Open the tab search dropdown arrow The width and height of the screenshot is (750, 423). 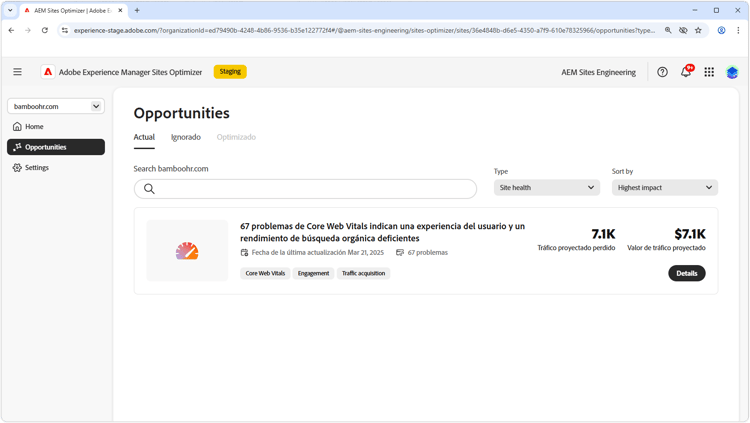[10, 10]
